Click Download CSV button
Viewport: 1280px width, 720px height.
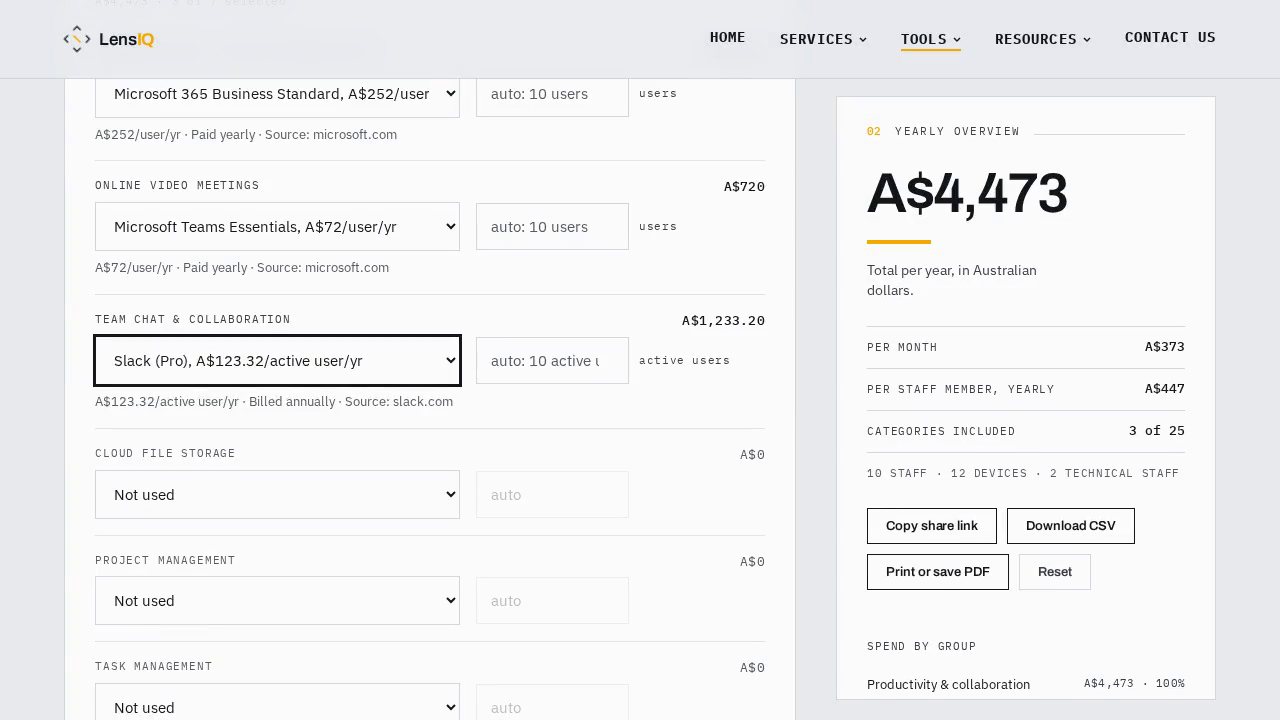click(x=1071, y=526)
